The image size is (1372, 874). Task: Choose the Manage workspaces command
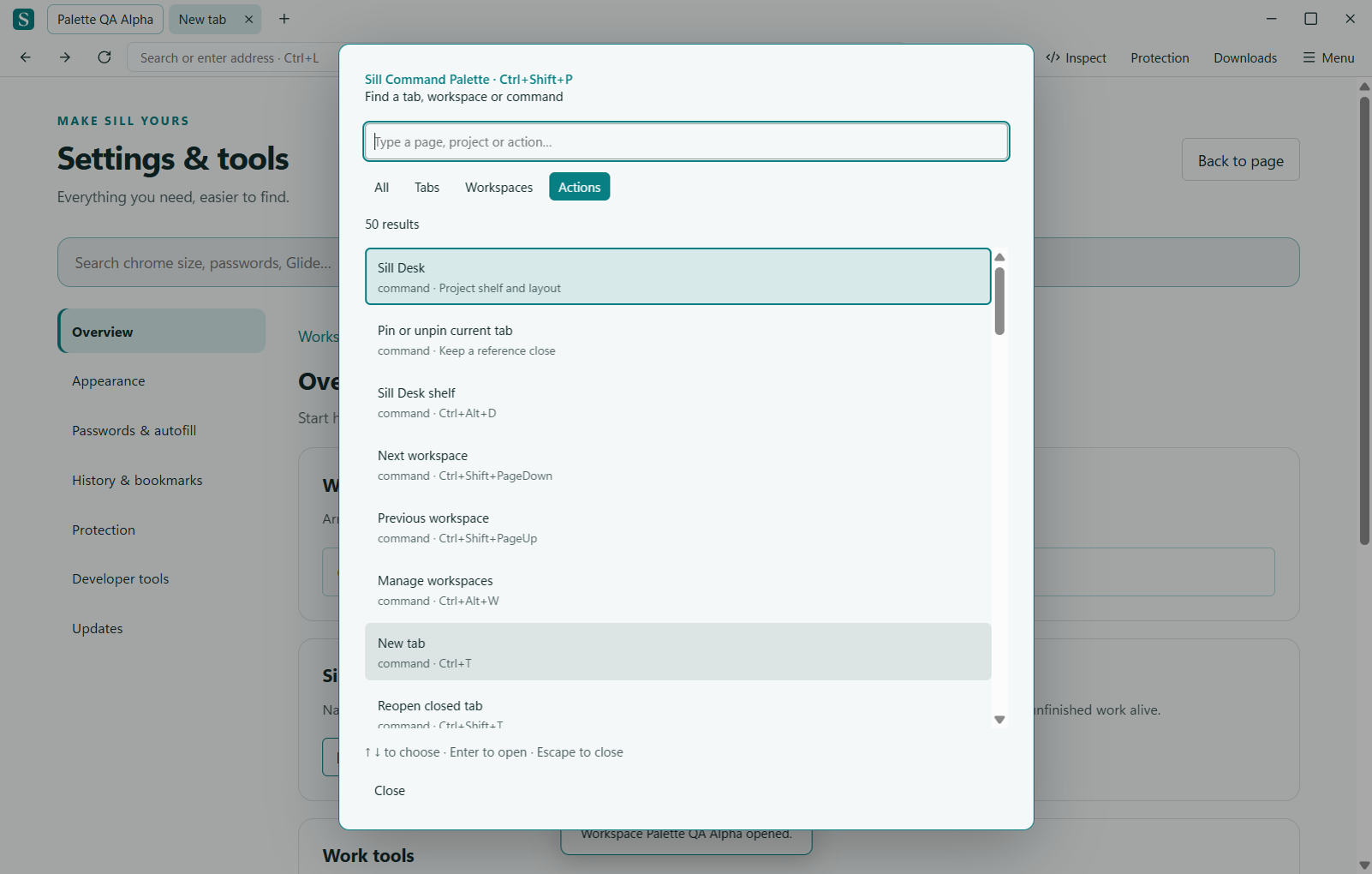(x=677, y=590)
